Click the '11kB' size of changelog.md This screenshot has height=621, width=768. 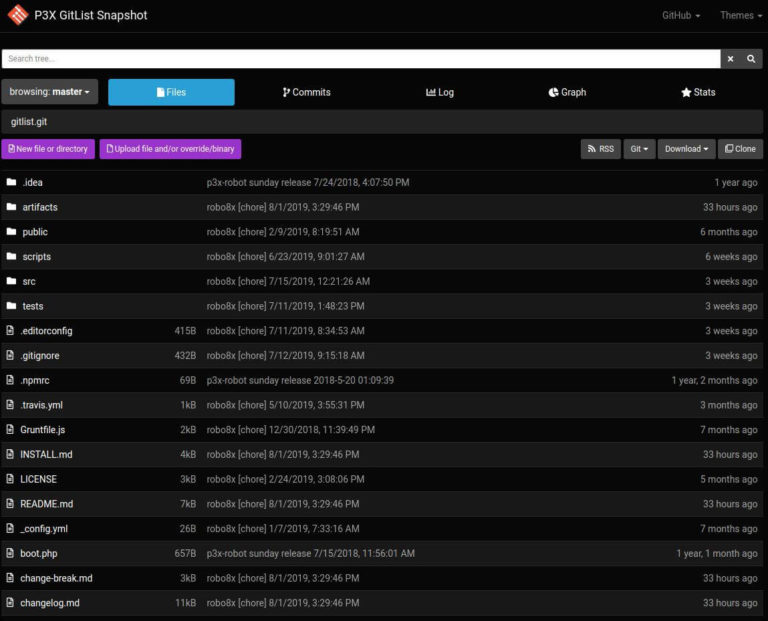[x=186, y=603]
